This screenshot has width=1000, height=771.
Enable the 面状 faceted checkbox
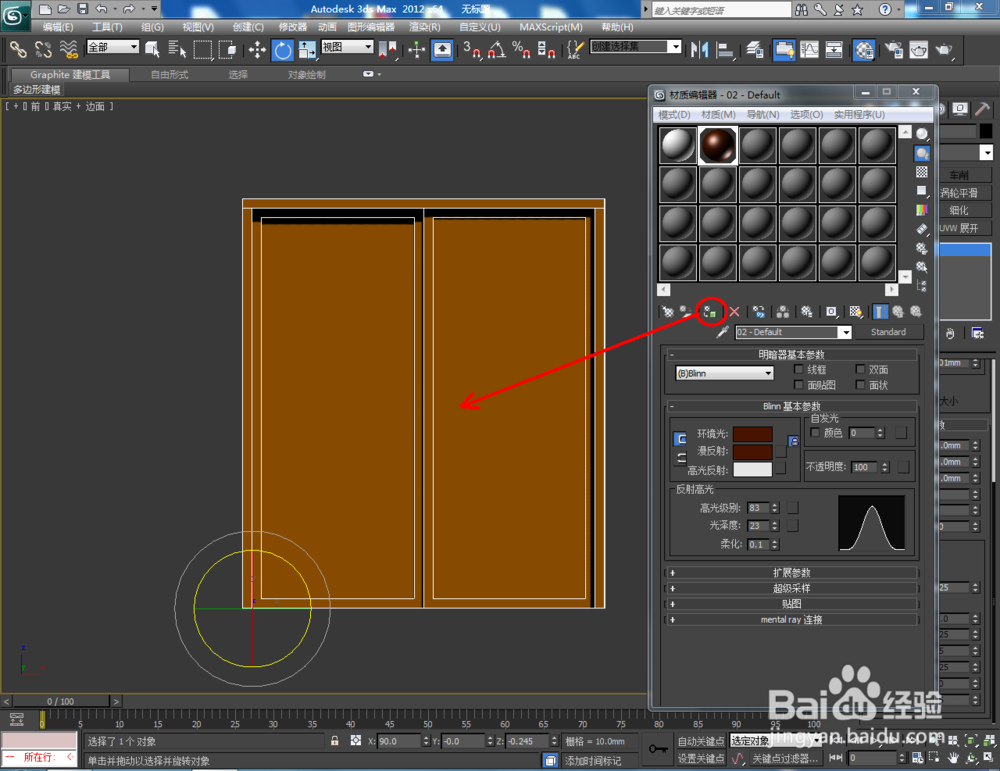coord(860,385)
